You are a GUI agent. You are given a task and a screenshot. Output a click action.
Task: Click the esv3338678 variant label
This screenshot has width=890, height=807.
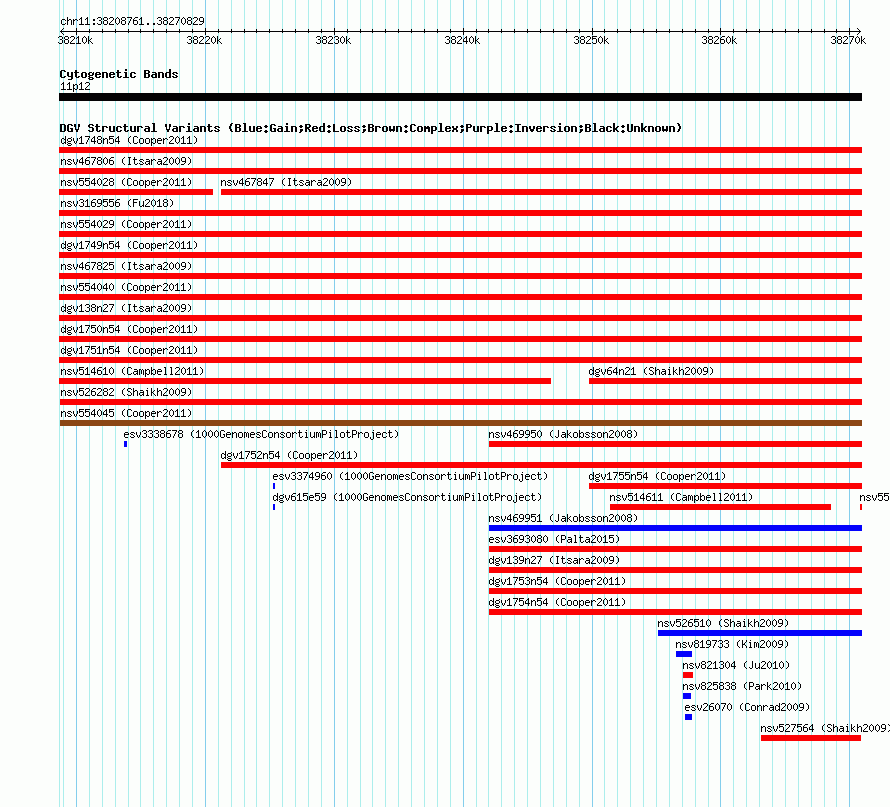[x=261, y=434]
